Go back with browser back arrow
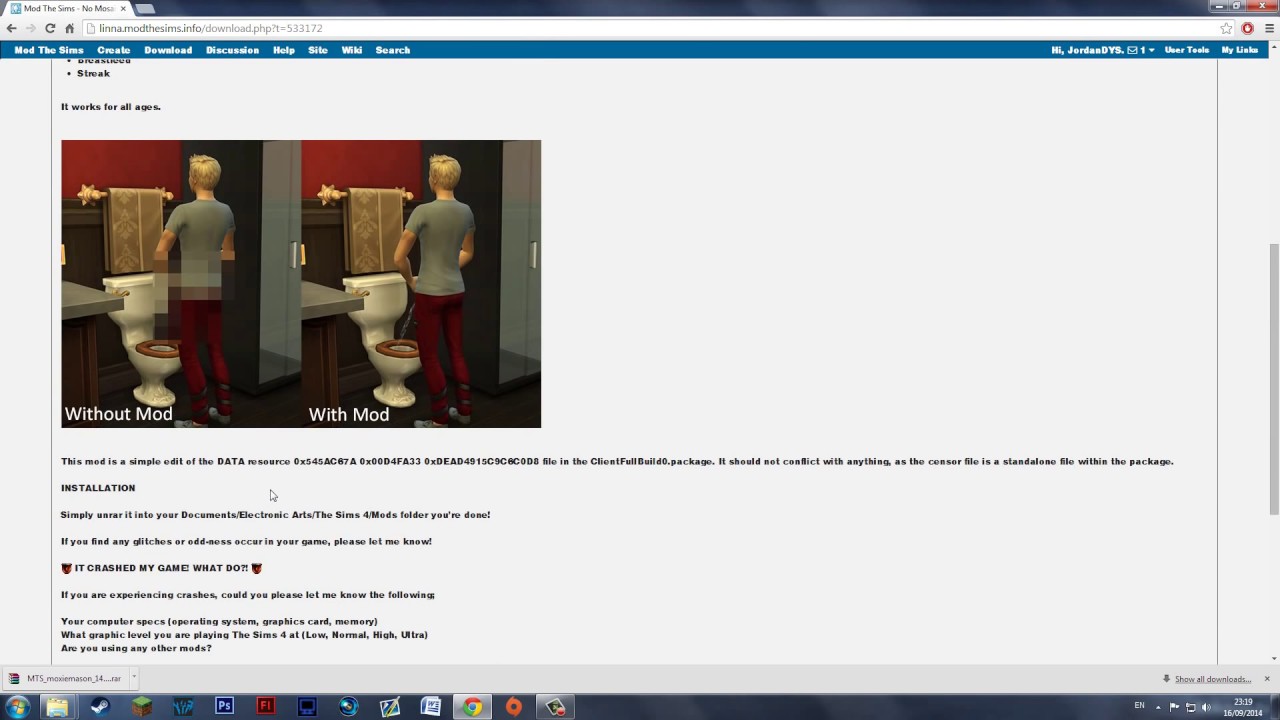The image size is (1280, 720). point(11,28)
